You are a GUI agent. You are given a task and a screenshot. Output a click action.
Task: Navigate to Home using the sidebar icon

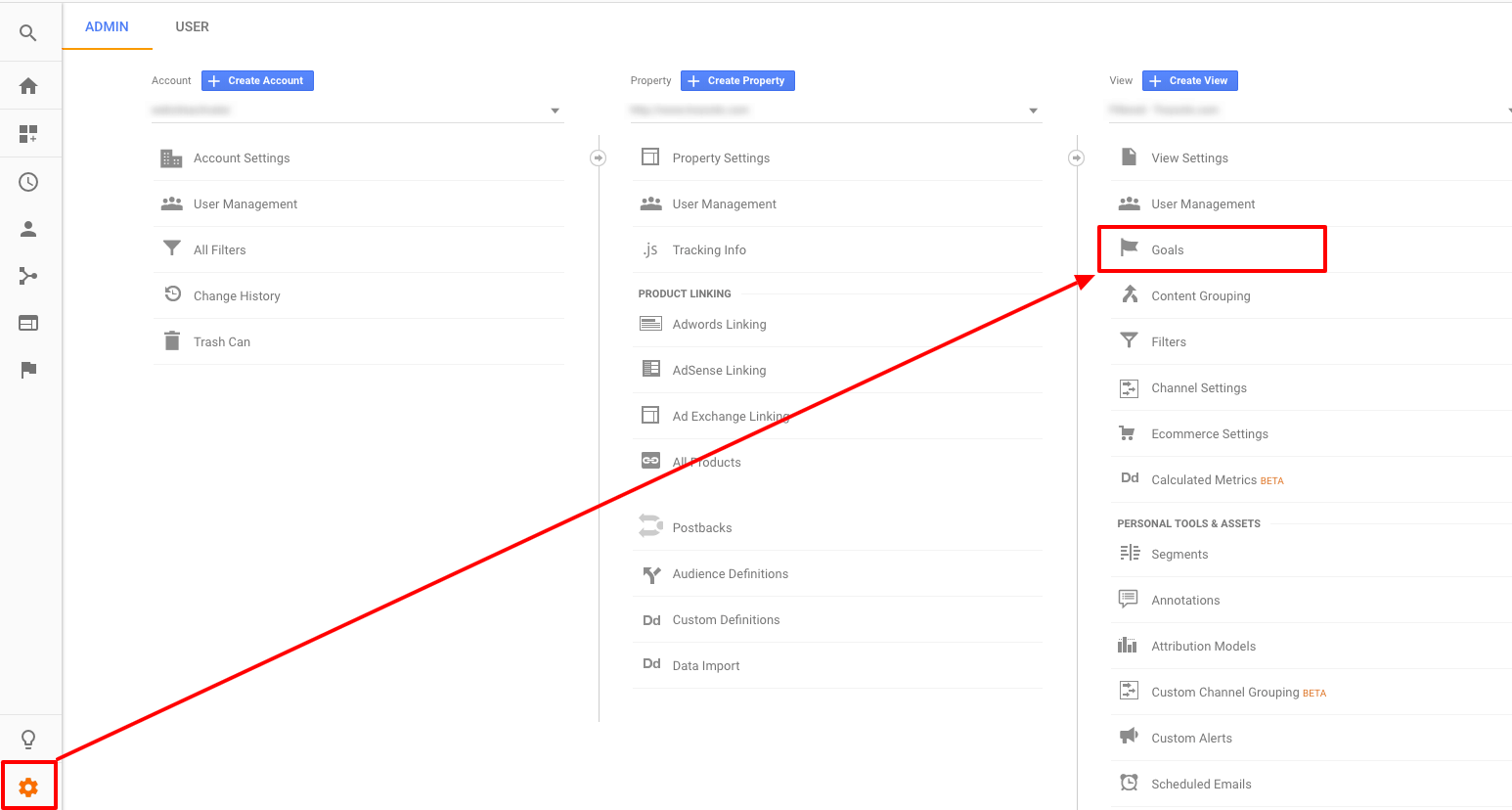(29, 85)
